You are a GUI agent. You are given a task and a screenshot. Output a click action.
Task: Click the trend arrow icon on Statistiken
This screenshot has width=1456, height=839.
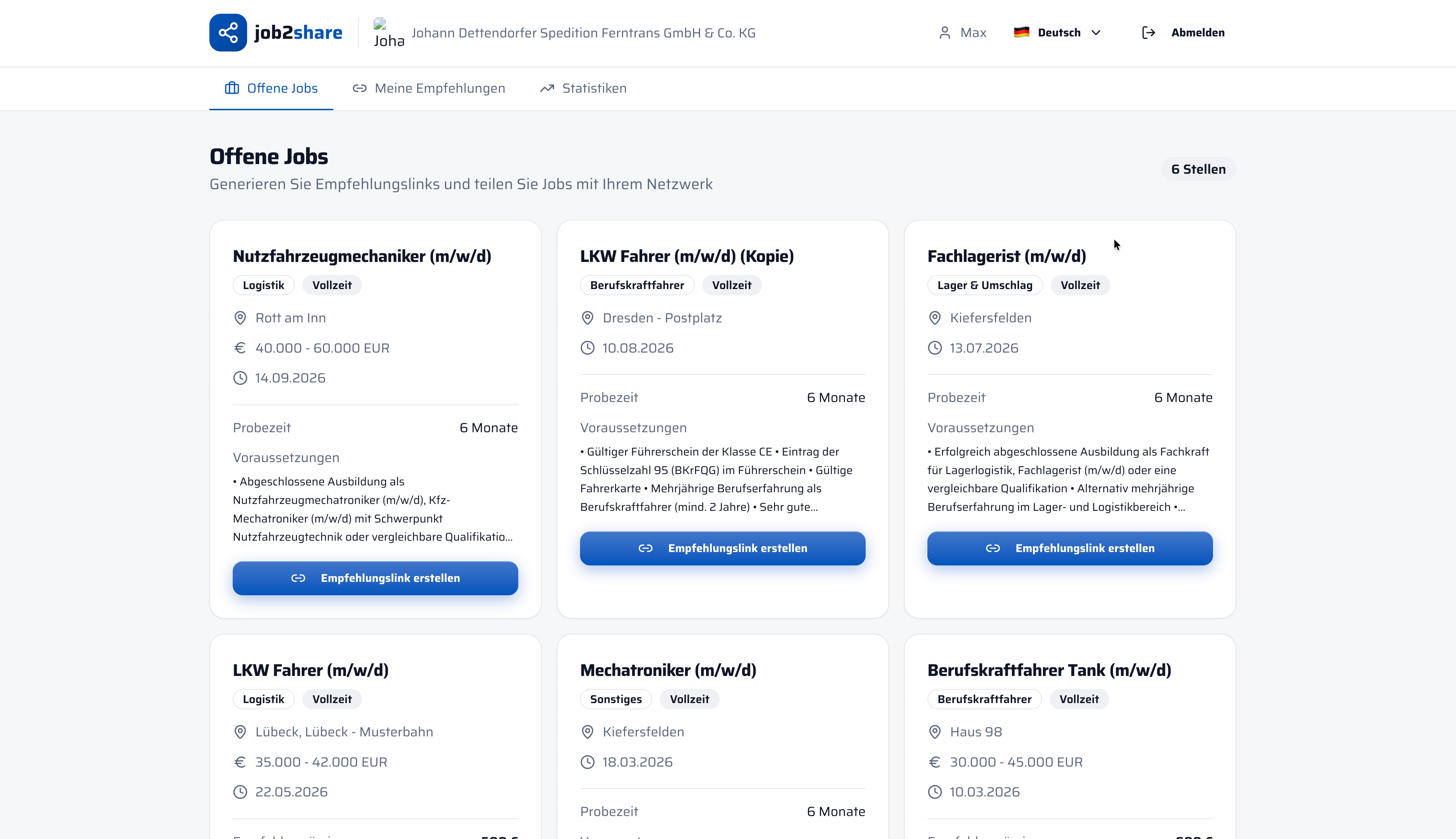546,88
